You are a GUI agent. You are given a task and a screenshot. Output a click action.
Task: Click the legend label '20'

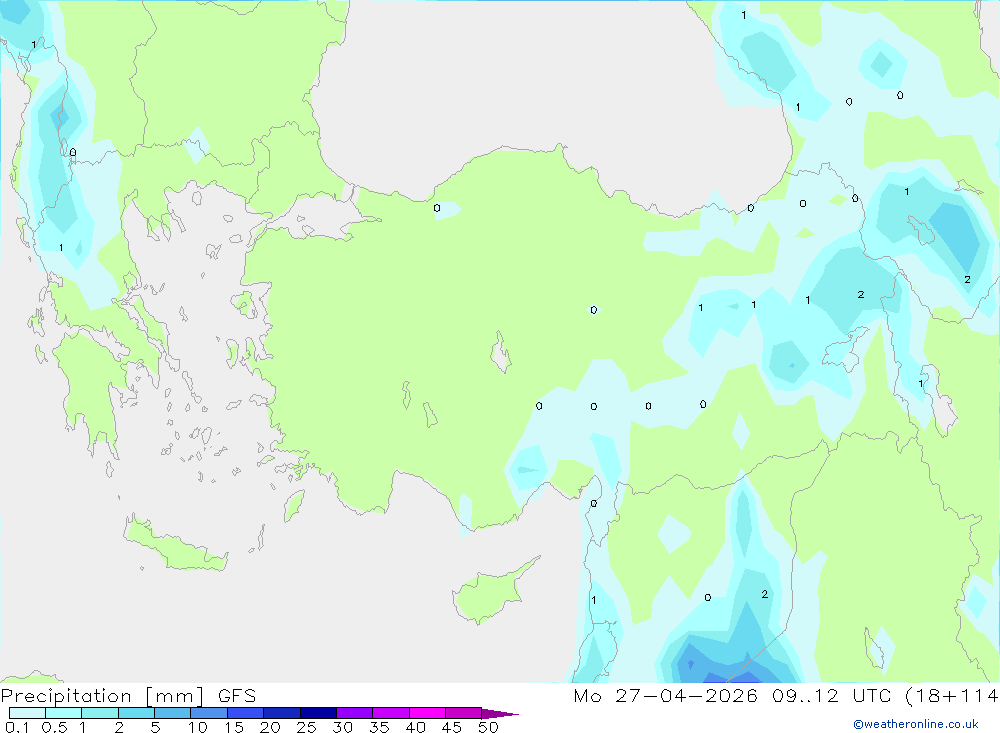(x=270, y=727)
